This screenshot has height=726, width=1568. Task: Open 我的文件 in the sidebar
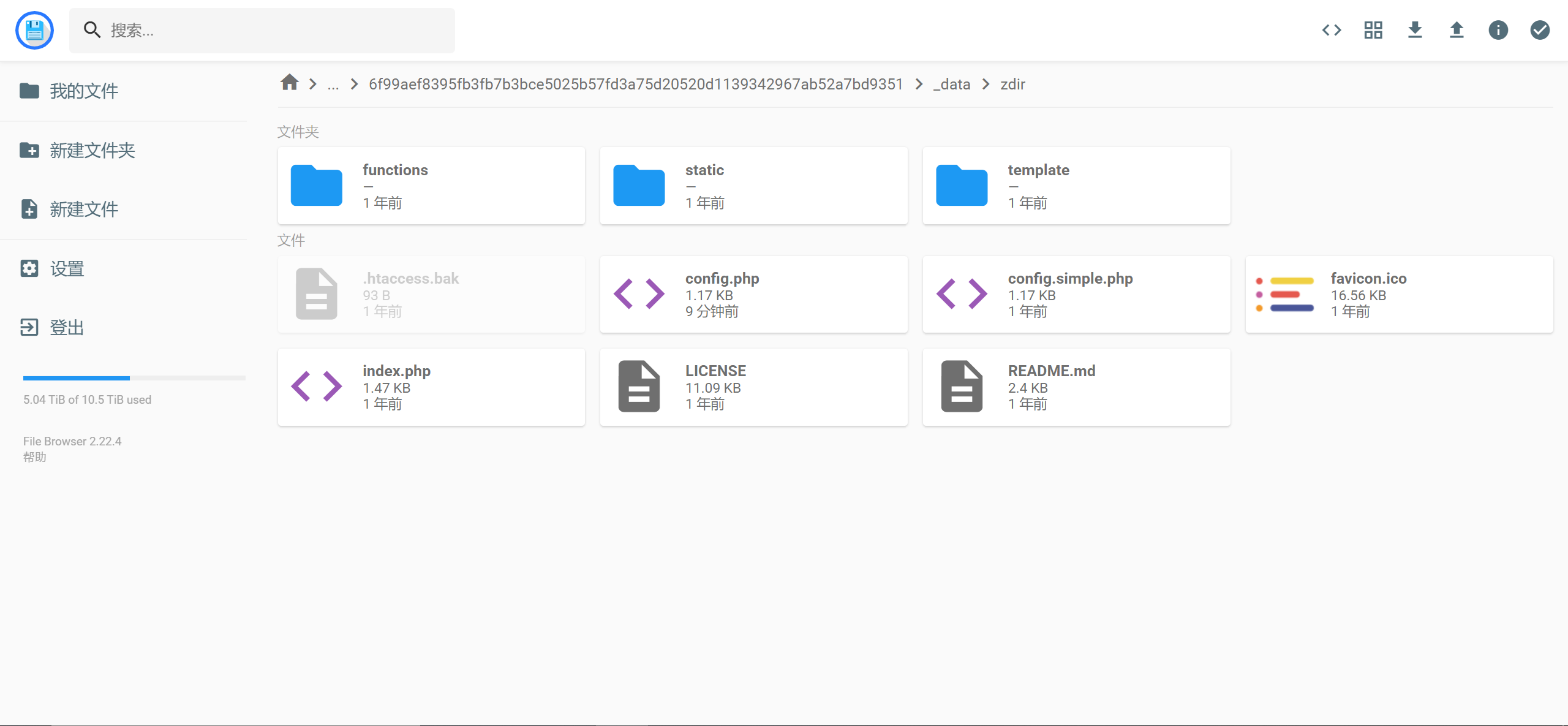pyautogui.click(x=83, y=91)
